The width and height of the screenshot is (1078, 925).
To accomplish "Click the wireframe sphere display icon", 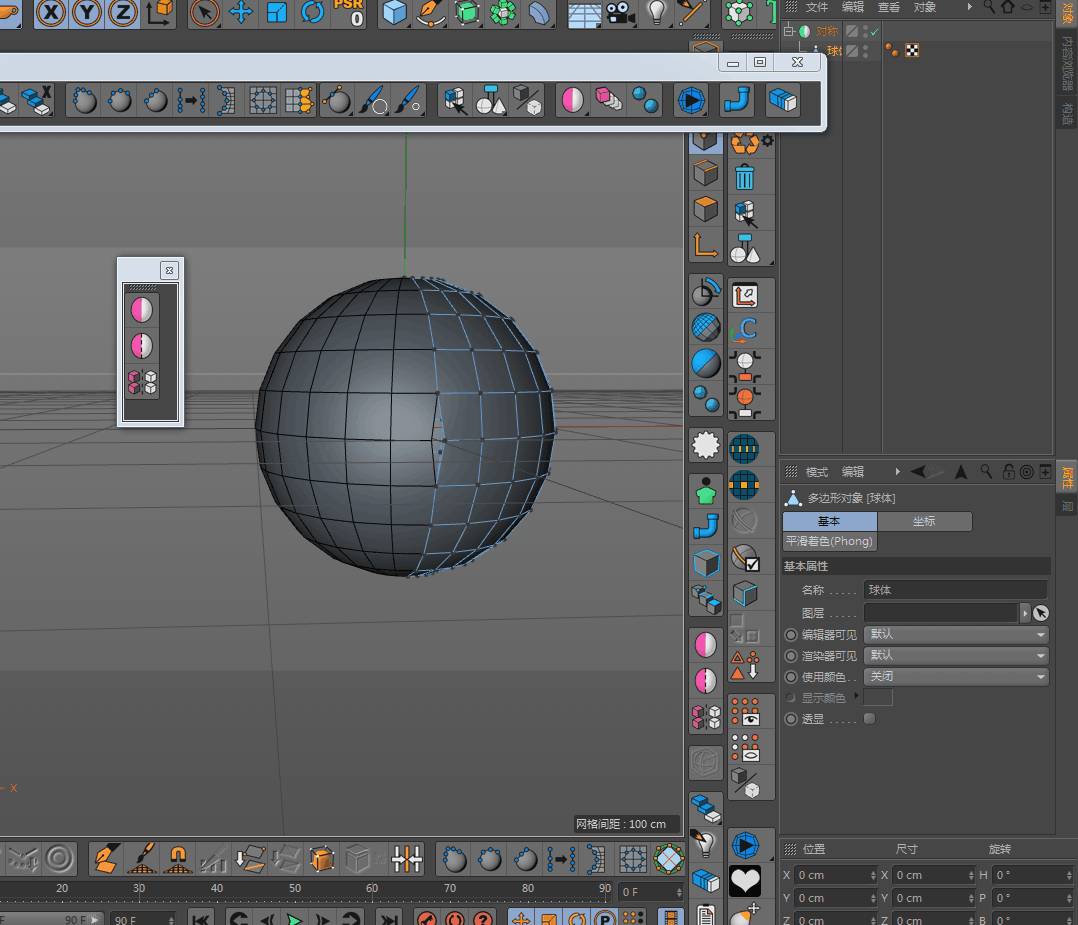I will pos(705,327).
